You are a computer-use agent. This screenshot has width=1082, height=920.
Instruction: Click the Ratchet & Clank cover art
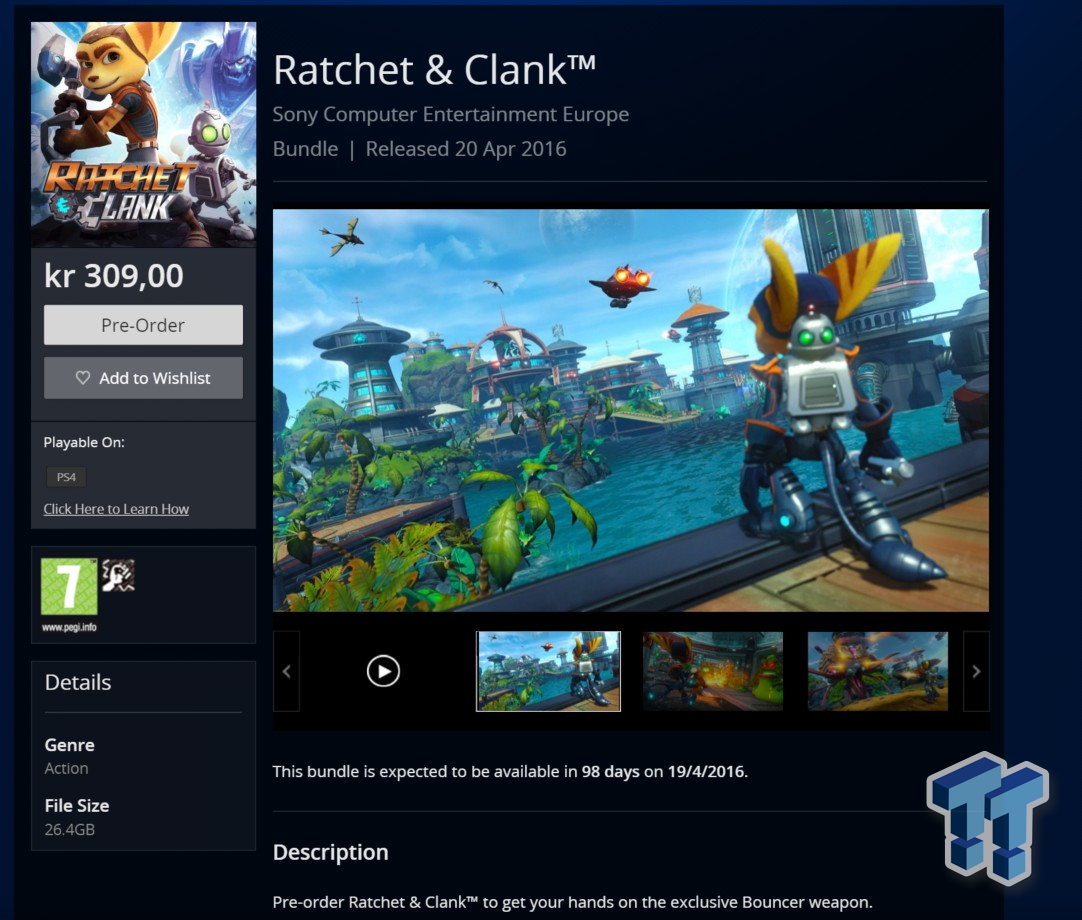(144, 135)
